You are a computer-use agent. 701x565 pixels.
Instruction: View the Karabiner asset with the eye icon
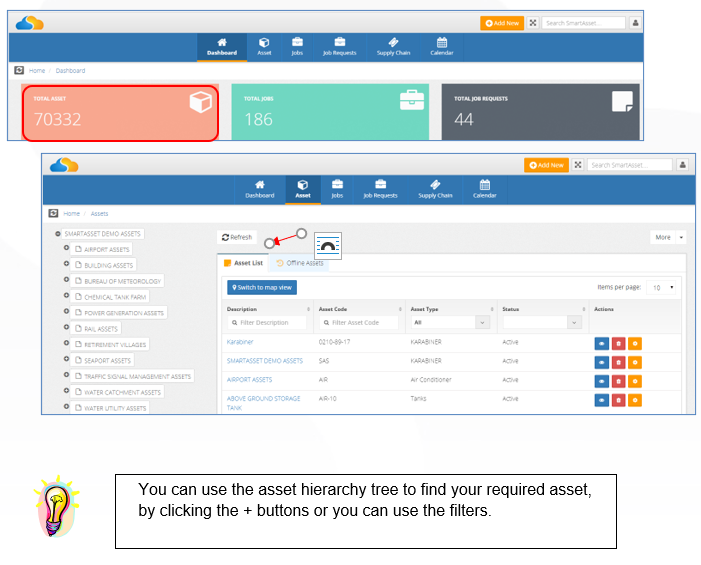601,343
